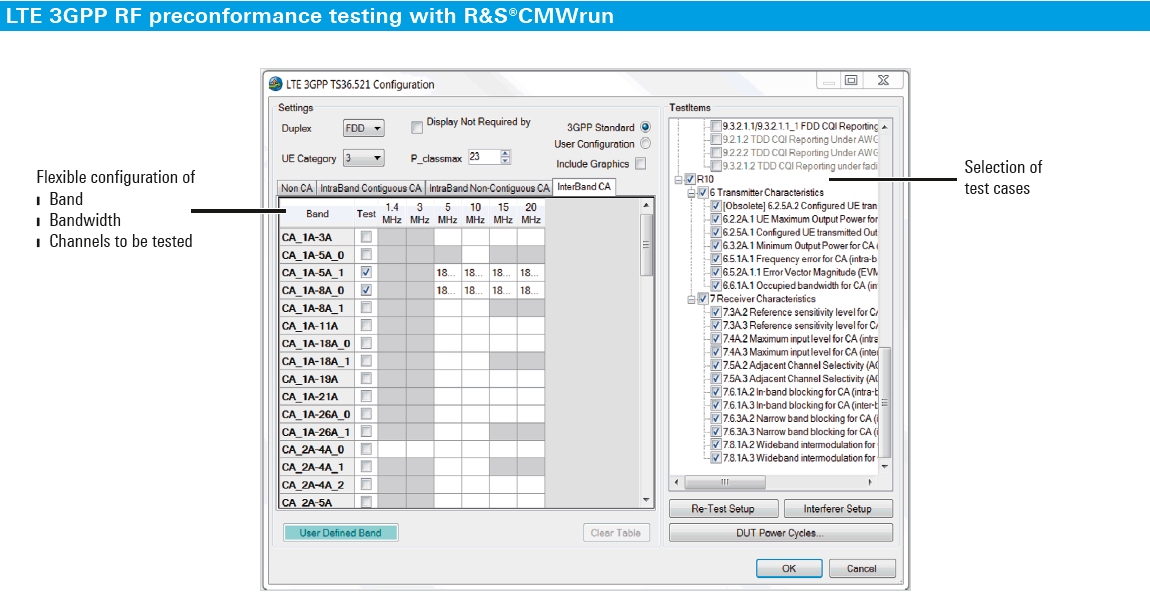Click the 20 MHz cell in the CA_1A-8A_0 row
This screenshot has width=1150, height=615.
pyautogui.click(x=531, y=290)
